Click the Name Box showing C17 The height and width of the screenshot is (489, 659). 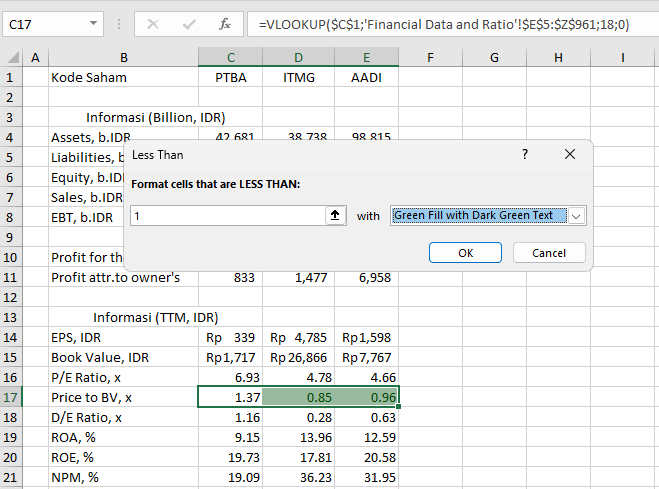(45, 23)
